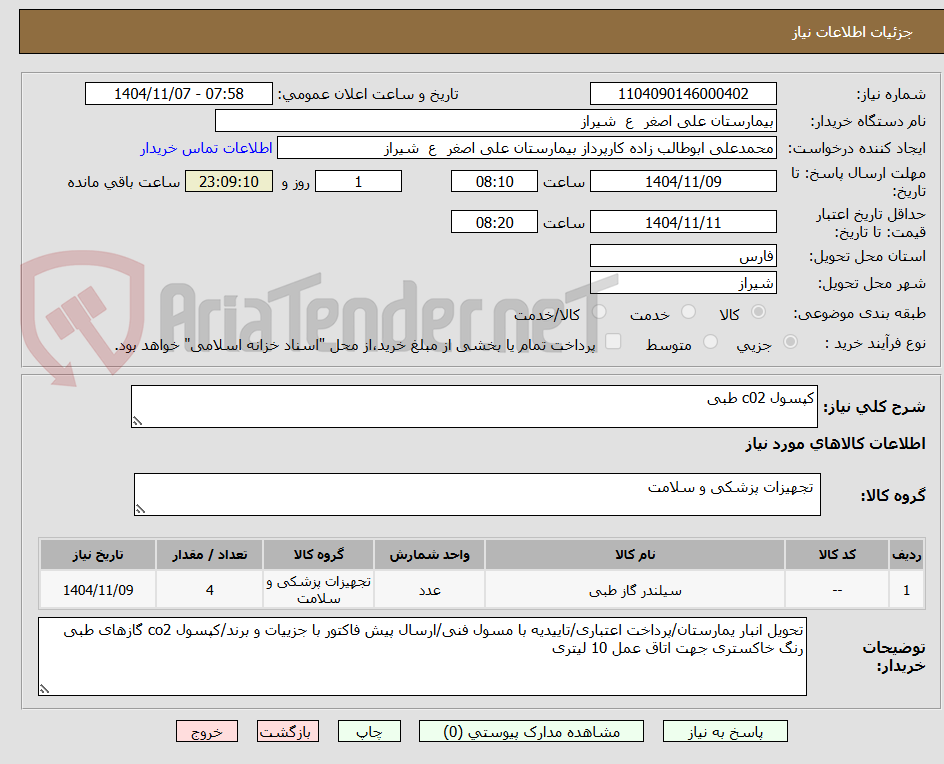
Task: Click the جزئیات اطلاعات نیاز page header
Action: [852, 32]
